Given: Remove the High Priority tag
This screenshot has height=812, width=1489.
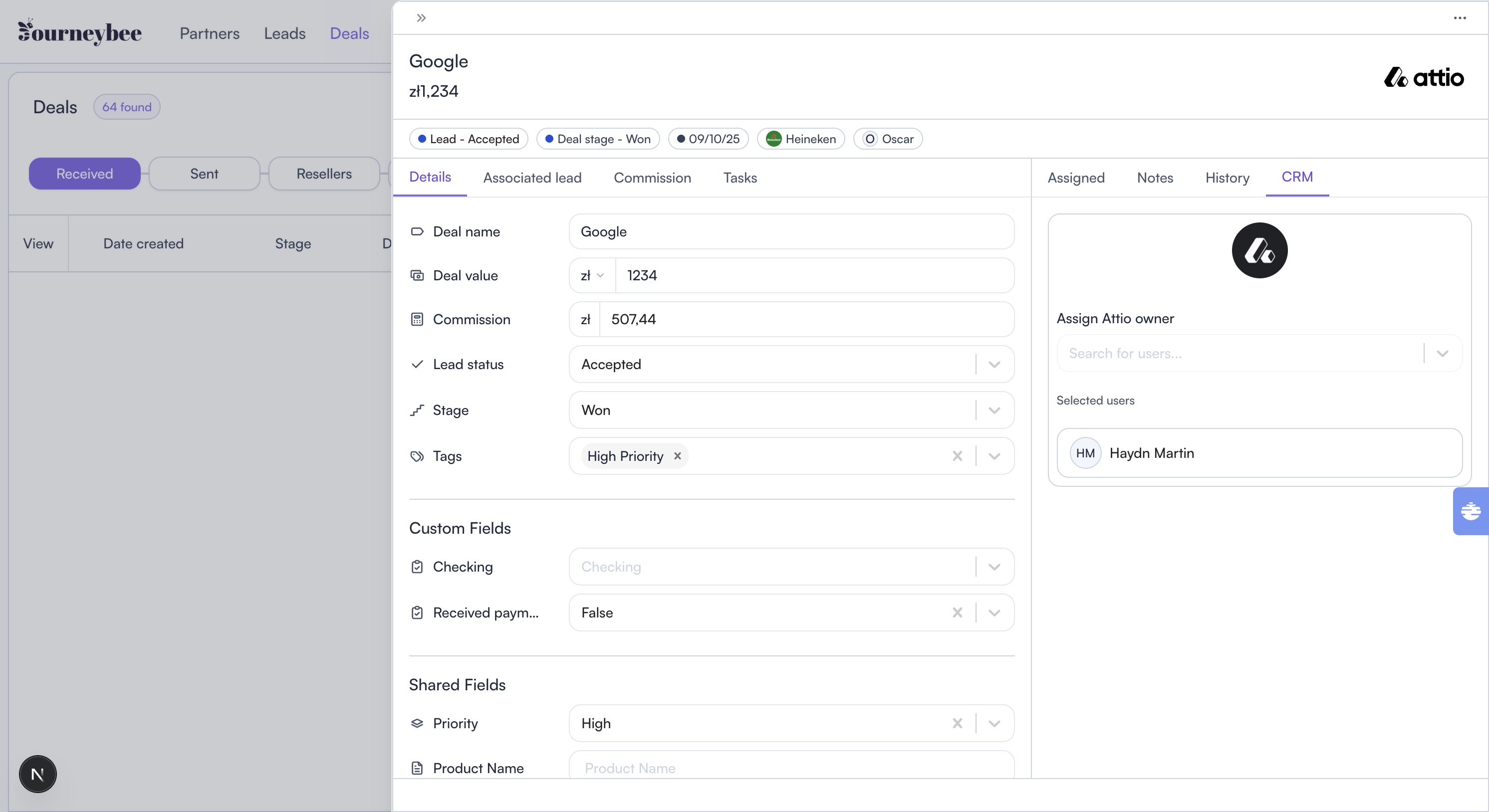Looking at the screenshot, I should pyautogui.click(x=678, y=456).
